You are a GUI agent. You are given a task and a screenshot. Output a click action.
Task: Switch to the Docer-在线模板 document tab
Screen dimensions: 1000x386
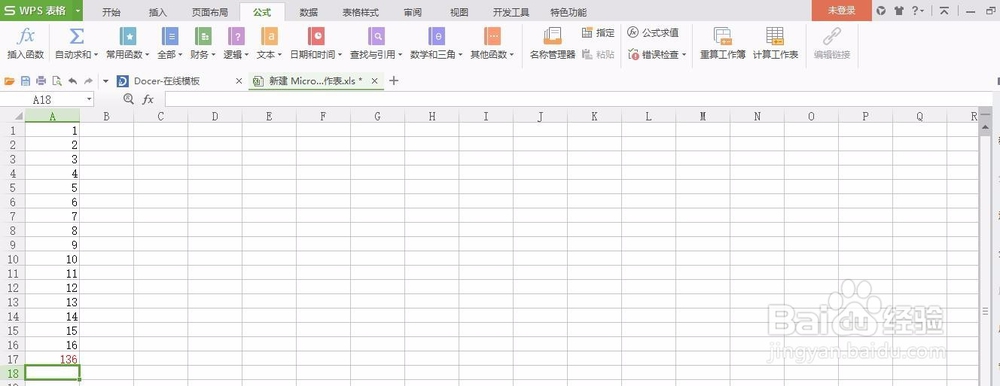pyautogui.click(x=166, y=81)
